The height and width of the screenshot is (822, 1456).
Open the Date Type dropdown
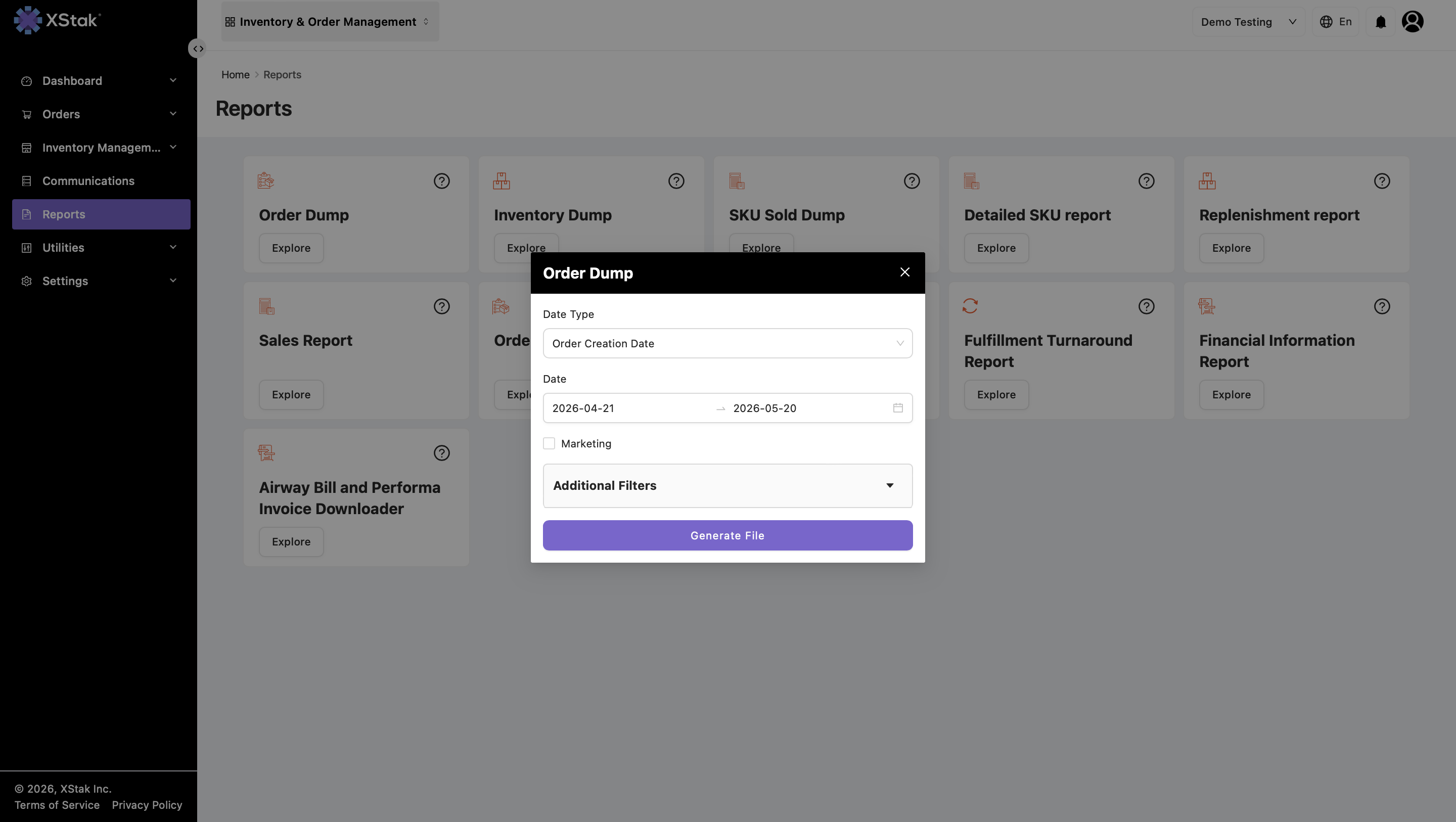(x=727, y=343)
